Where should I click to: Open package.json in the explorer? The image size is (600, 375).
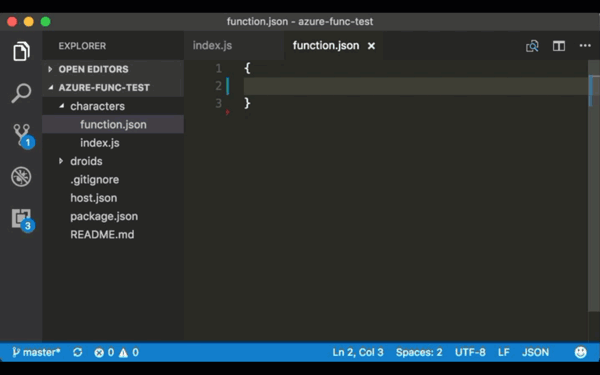coord(104,216)
